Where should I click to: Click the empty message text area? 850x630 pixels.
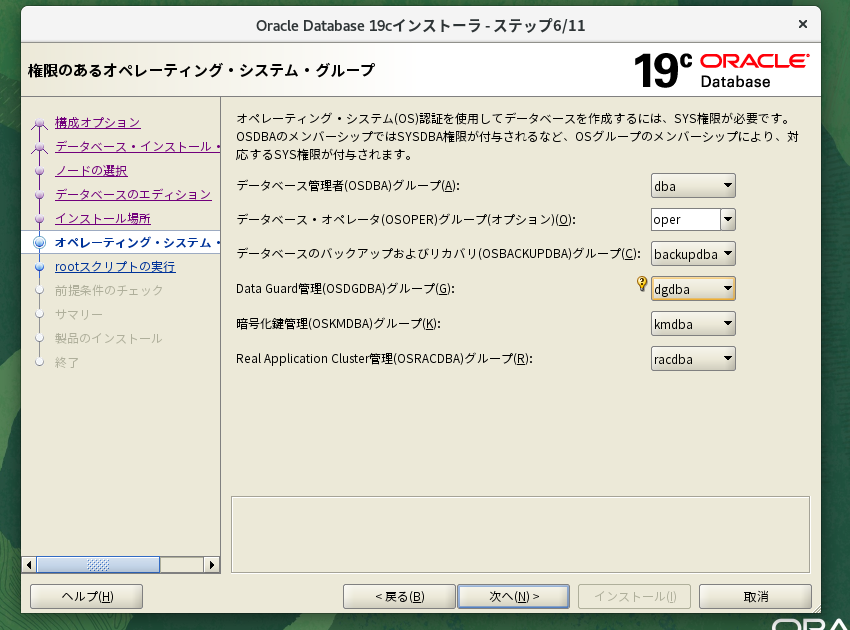tap(520, 535)
